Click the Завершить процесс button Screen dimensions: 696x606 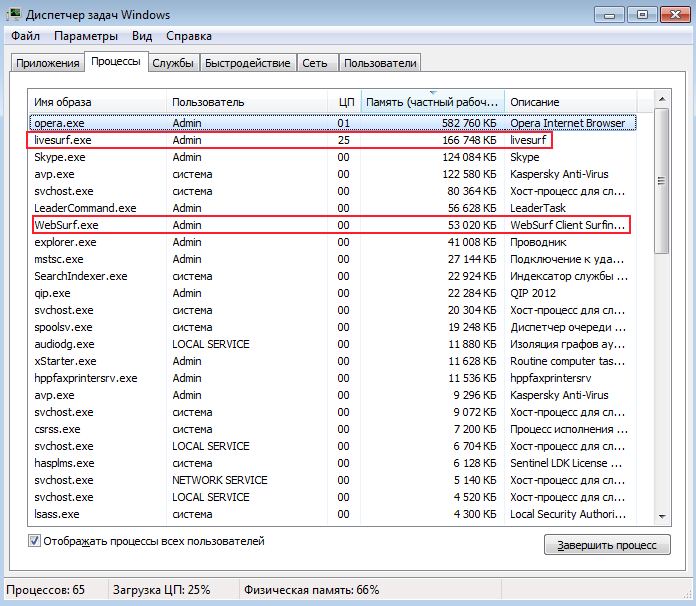click(607, 545)
